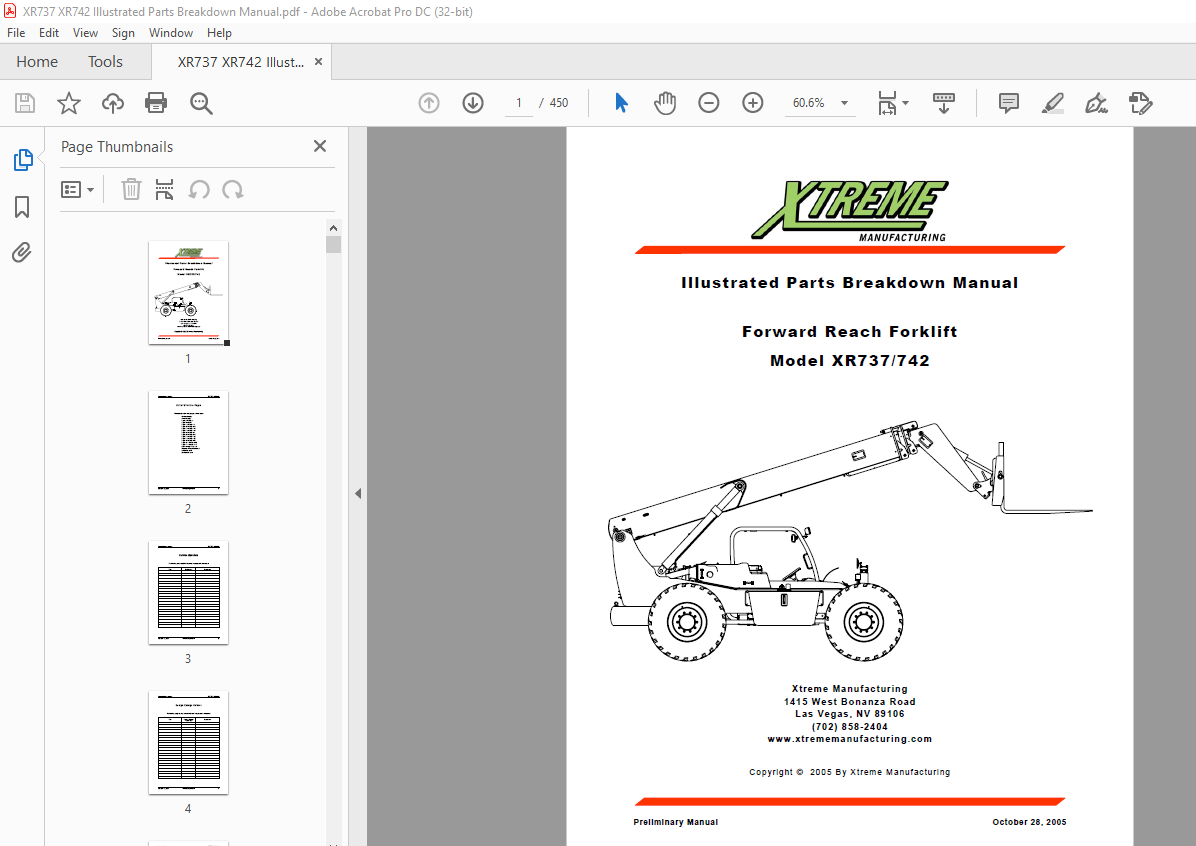Open the File menu
This screenshot has height=846, width=1196.
click(16, 33)
